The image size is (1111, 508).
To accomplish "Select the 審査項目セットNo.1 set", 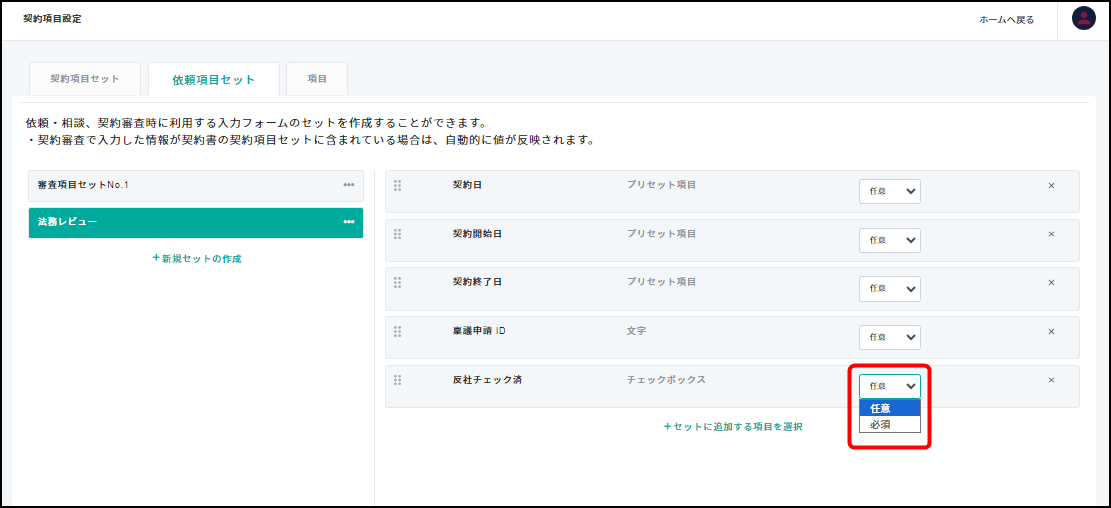I will [196, 186].
